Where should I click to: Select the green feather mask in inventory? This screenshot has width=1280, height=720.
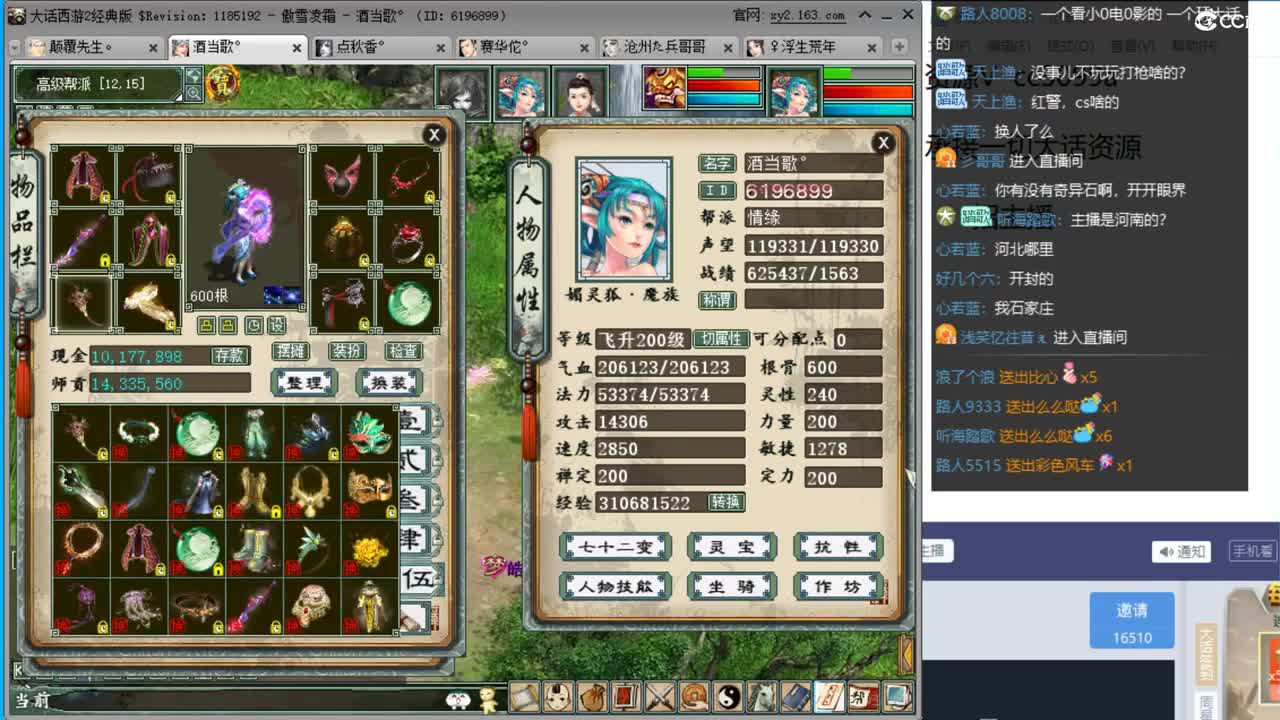(369, 433)
